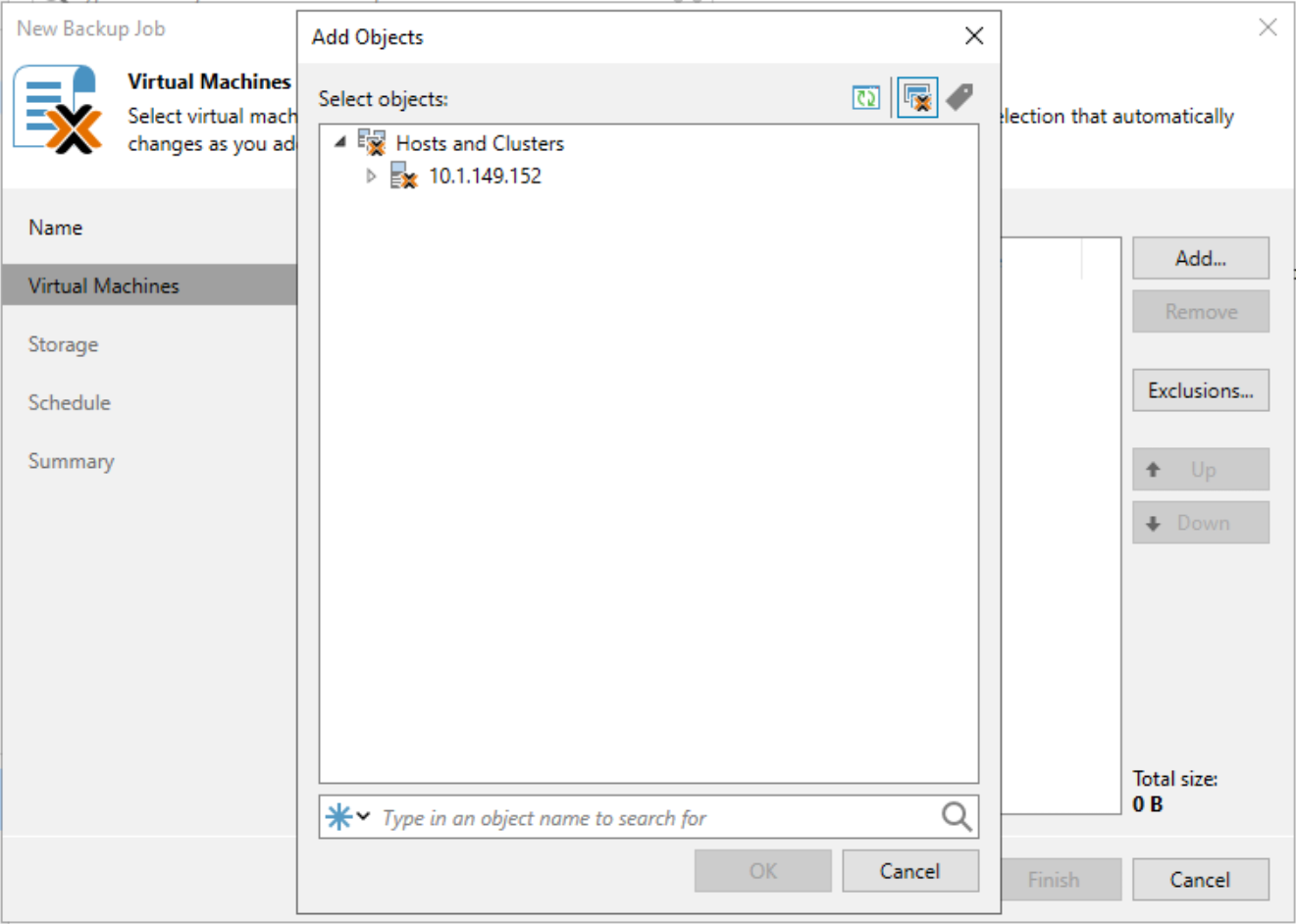
Task: Collapse the Hosts and Clusters tree
Action: [x=338, y=142]
